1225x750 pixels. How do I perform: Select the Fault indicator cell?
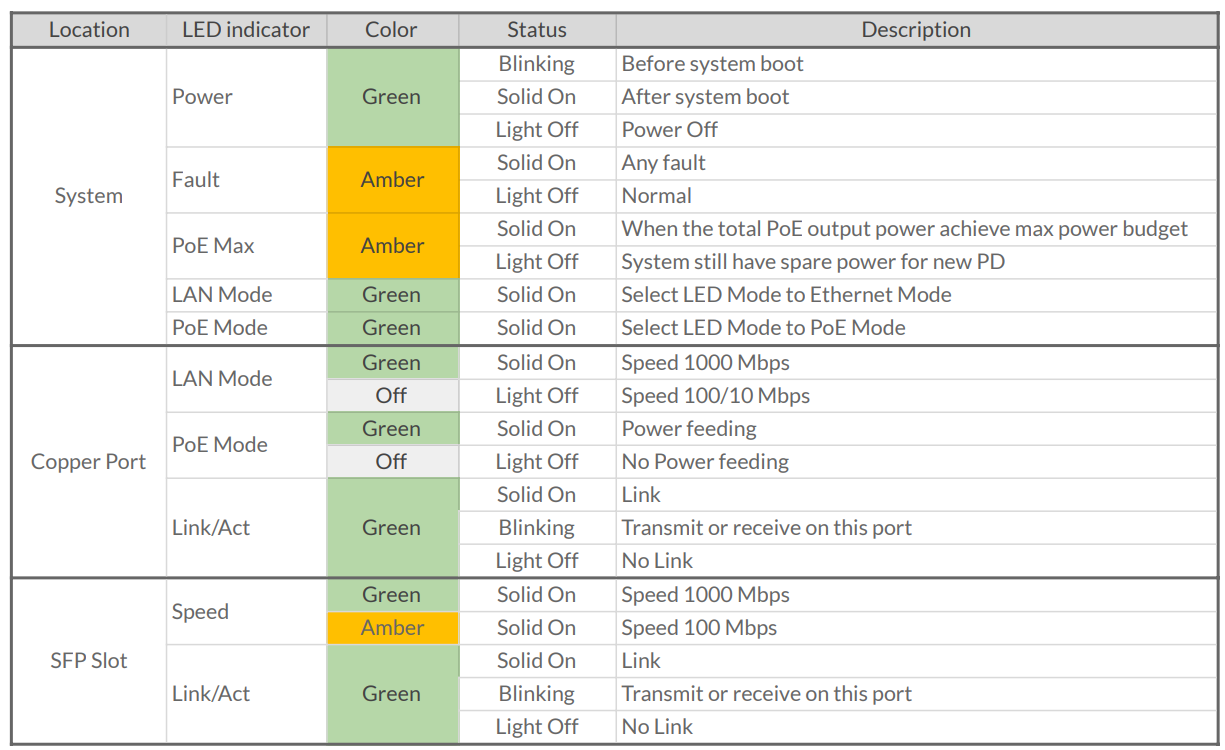[x=196, y=180]
